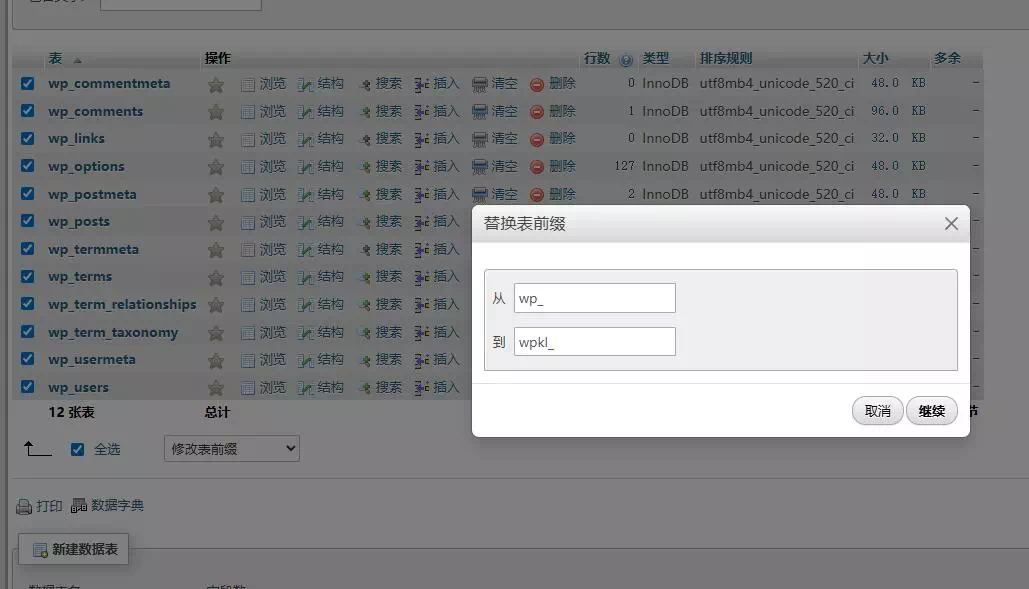
Task: Uncheck the wp_commentmeta row checkbox
Action: (28, 83)
